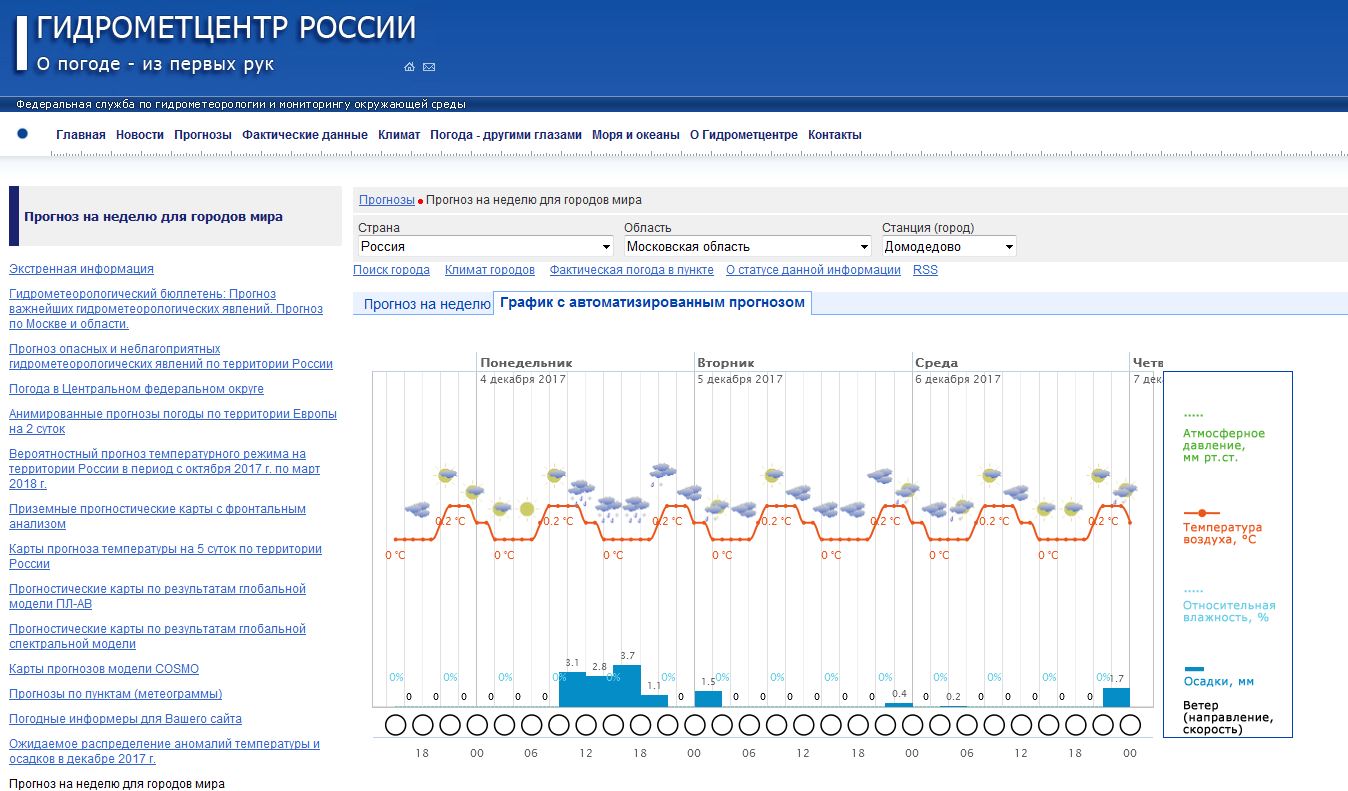Open the О статусе данной информации link

pos(813,270)
